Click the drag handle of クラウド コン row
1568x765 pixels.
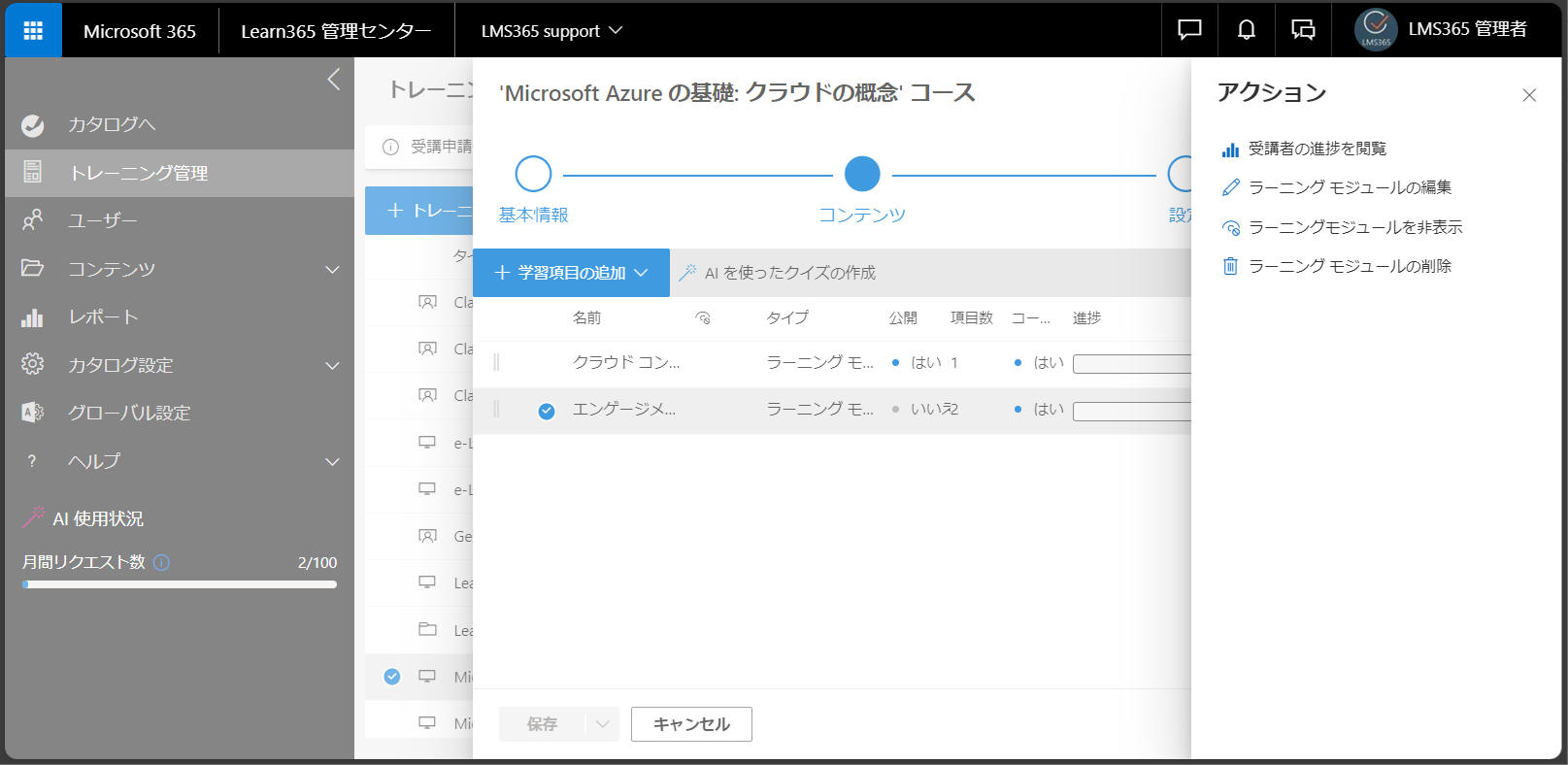496,362
